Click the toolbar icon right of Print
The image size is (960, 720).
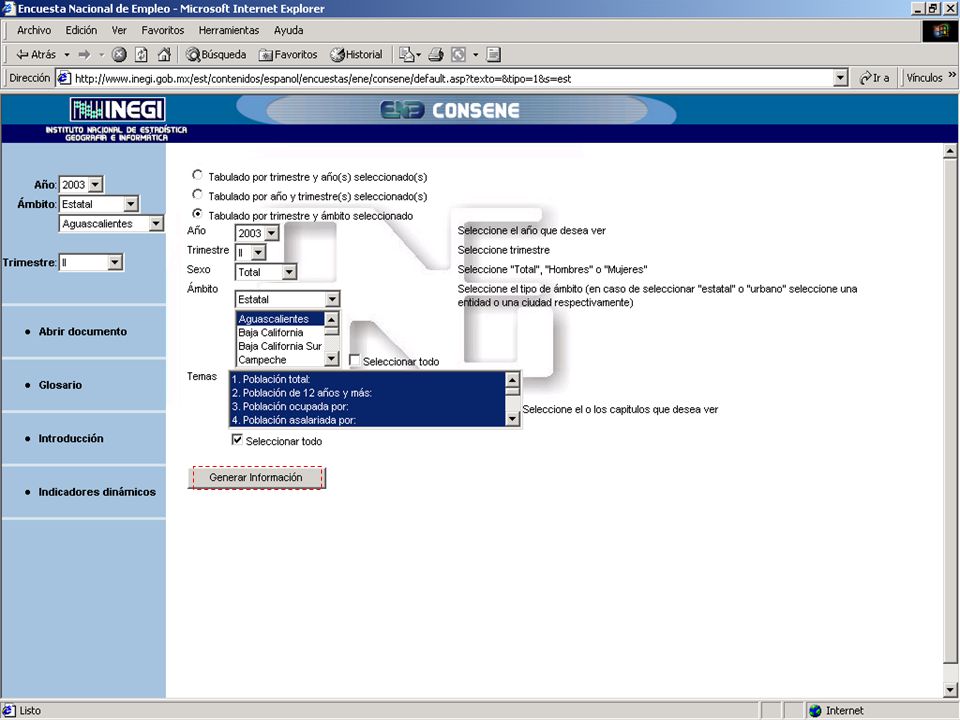pyautogui.click(x=459, y=54)
